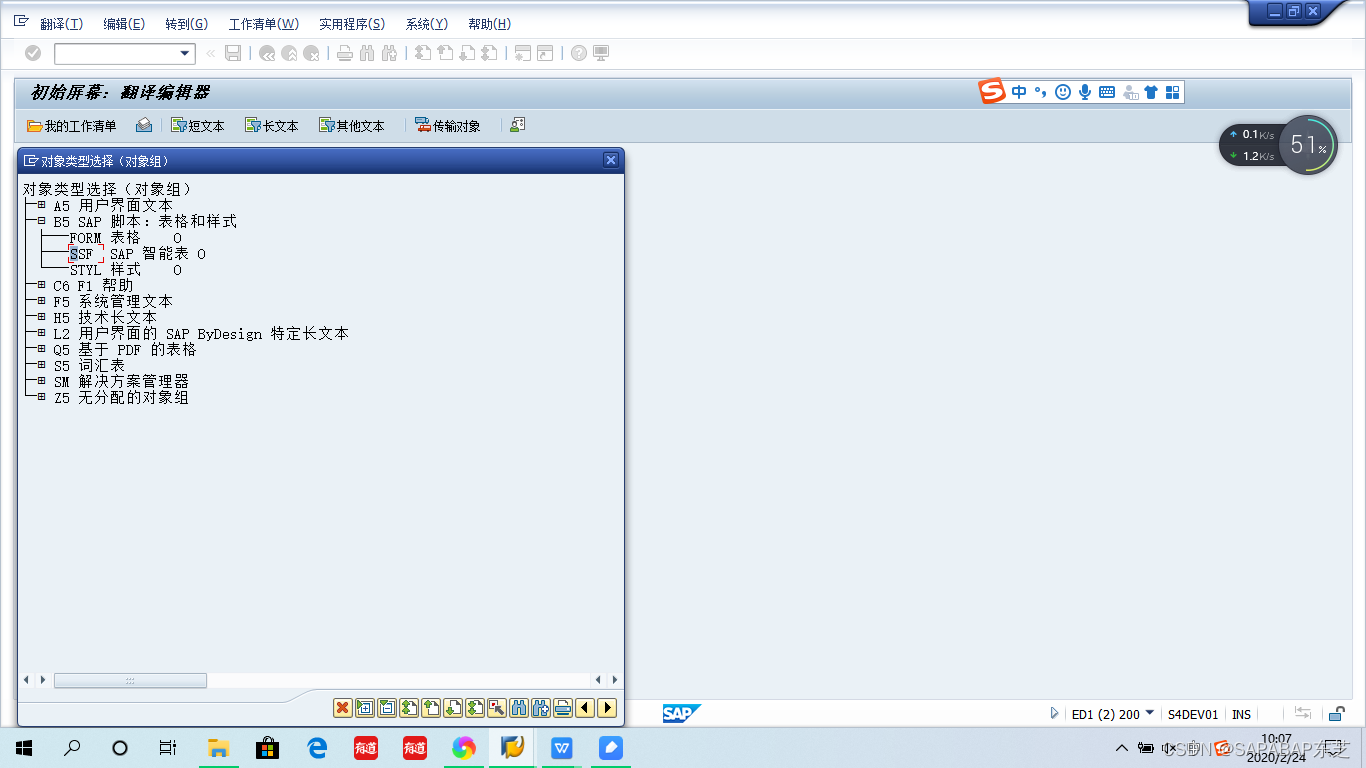Collapse the B5 SAP 脚本 tree node
Image resolution: width=1366 pixels, height=768 pixels.
[x=41, y=221]
